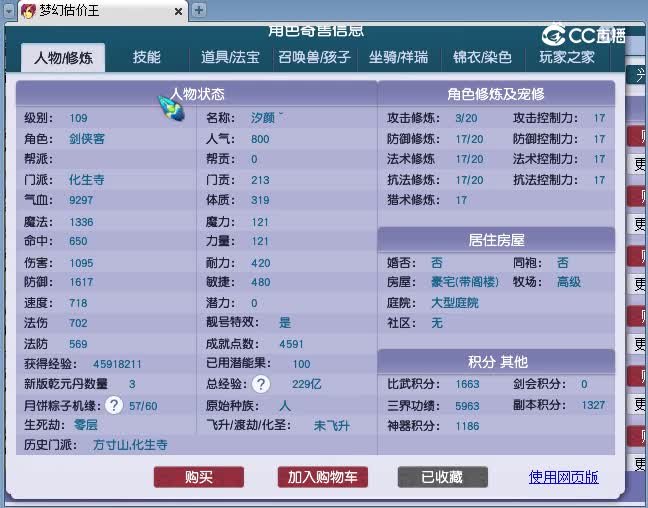The height and width of the screenshot is (508, 648).
Task: Click the 加入购物车 button
Action: pyautogui.click(x=323, y=477)
